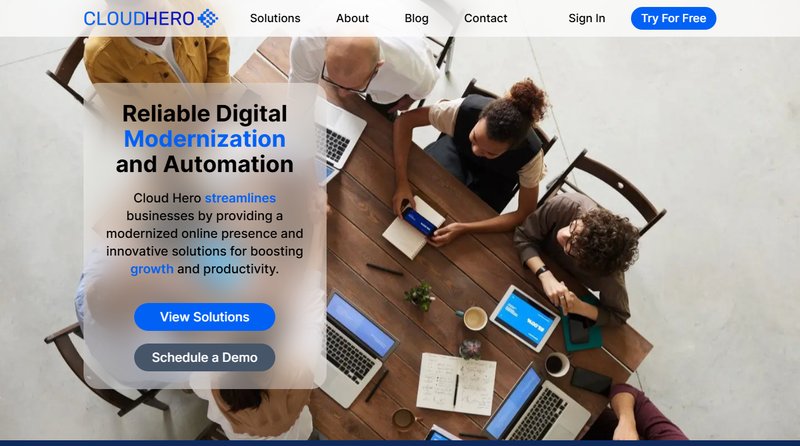Click the open notebook with pen
800x446 pixels.
tap(456, 384)
